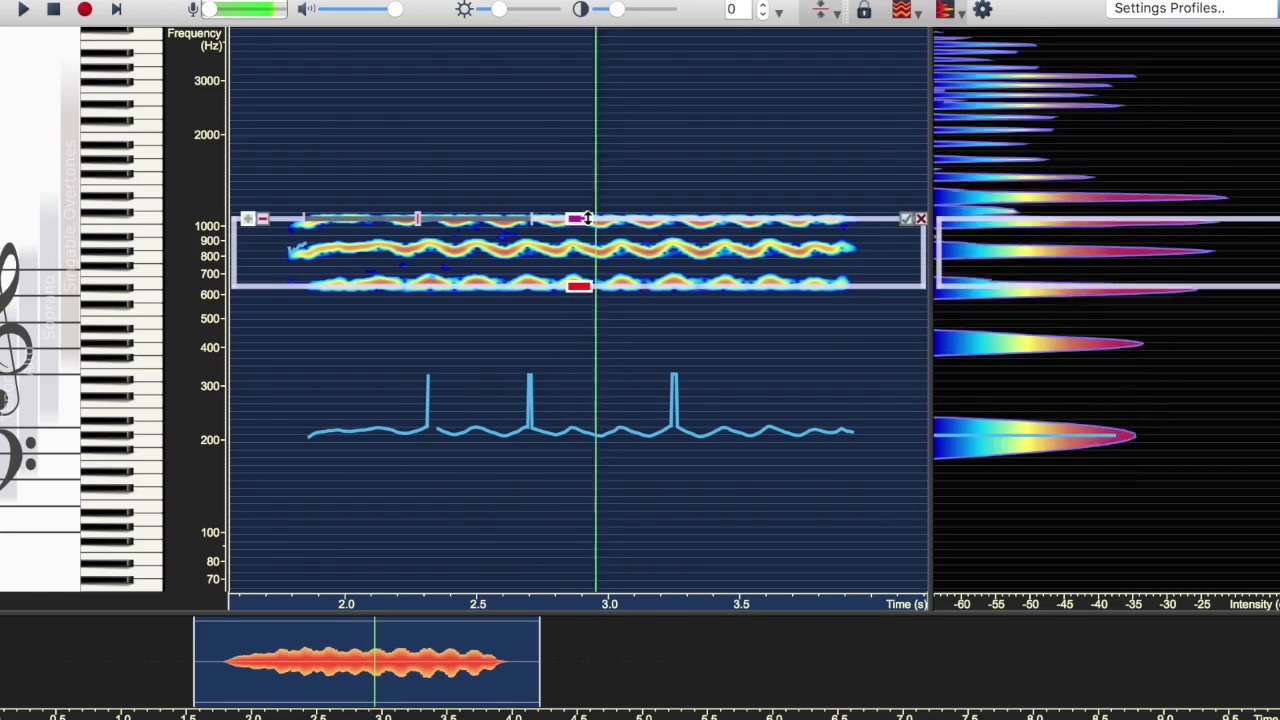Click the treble clef beside the piano keyboard

[16, 330]
